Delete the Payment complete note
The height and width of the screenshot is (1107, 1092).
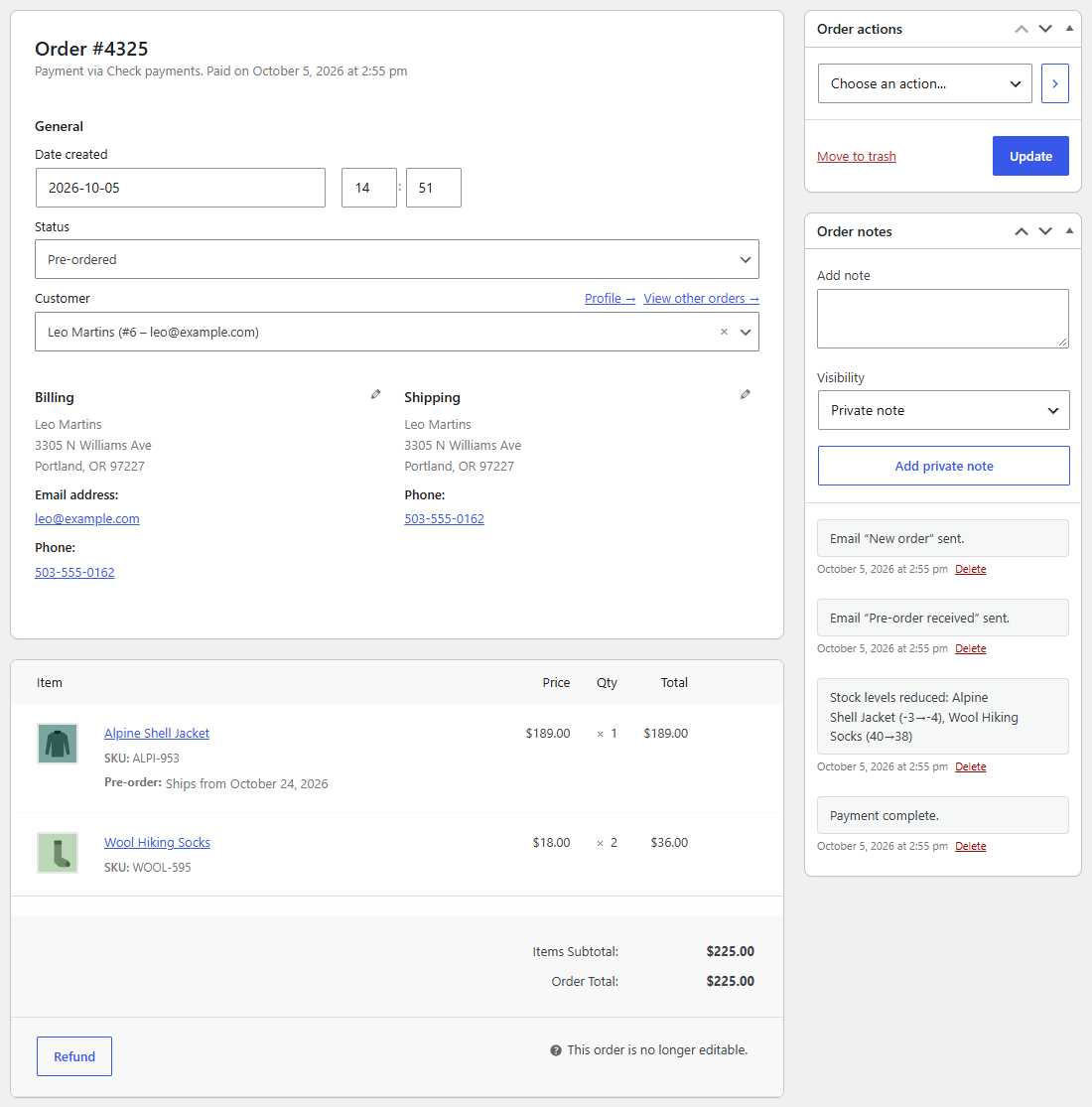[x=971, y=847]
